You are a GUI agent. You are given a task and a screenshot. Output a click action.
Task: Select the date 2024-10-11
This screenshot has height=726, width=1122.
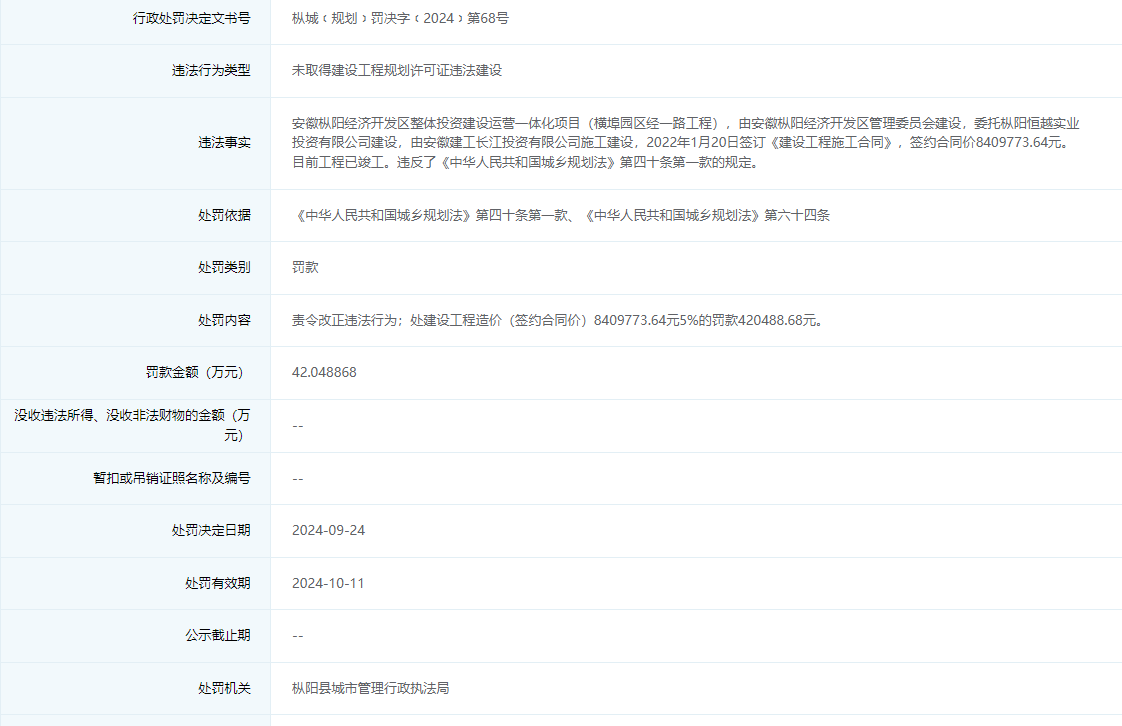pos(328,583)
